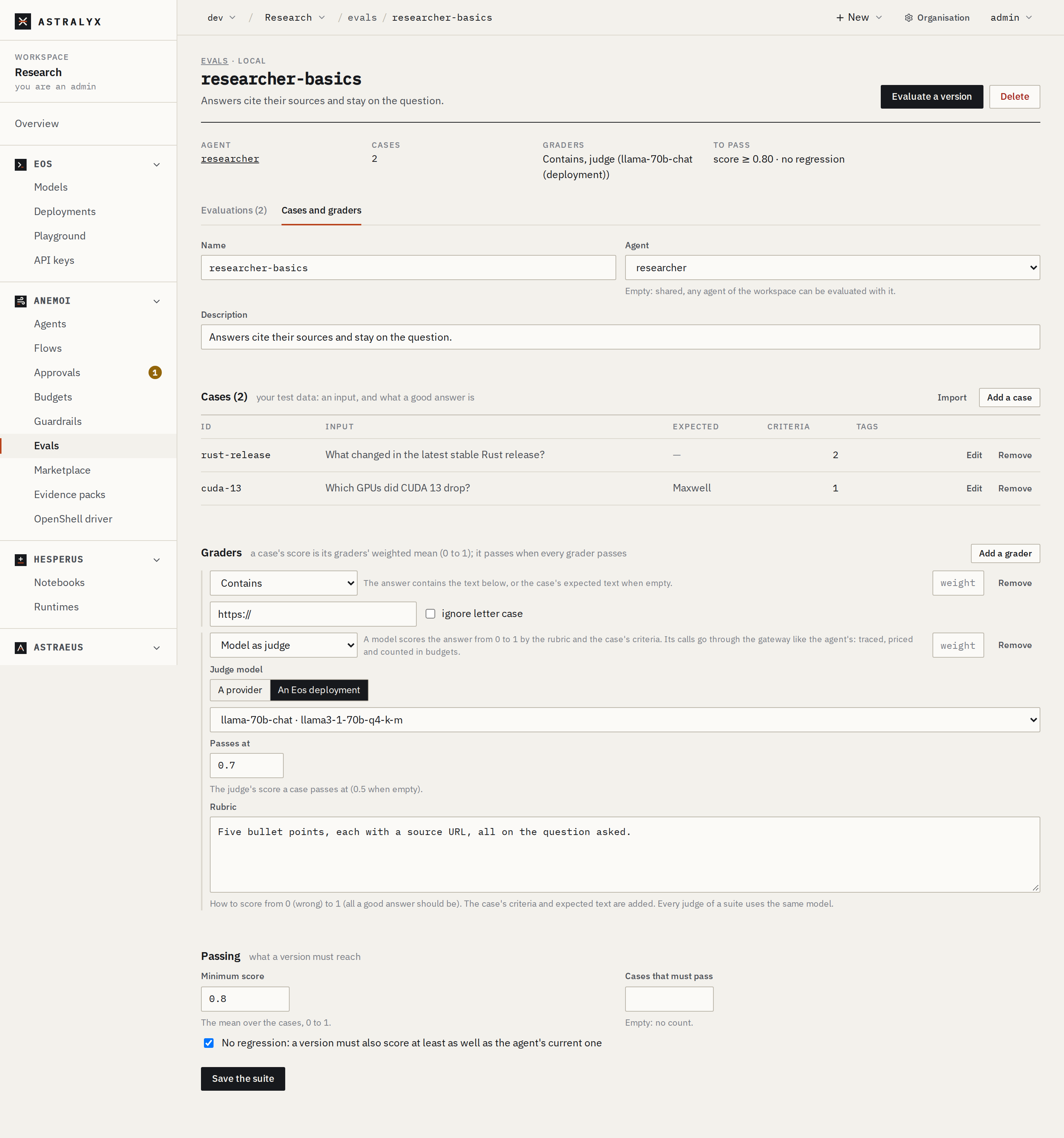Click the Description input field
This screenshot has width=1064, height=1138.
pos(620,337)
